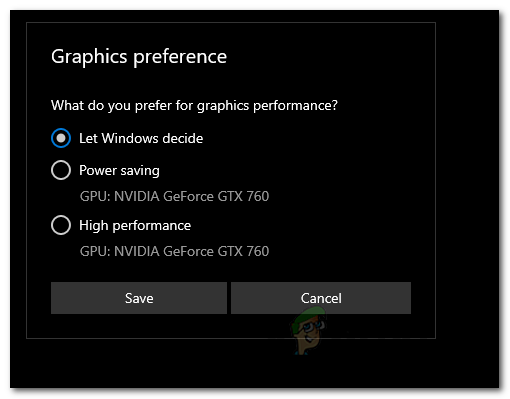Click the word Cancel on the right button
Viewport: 510px width, 399px height.
coord(321,298)
